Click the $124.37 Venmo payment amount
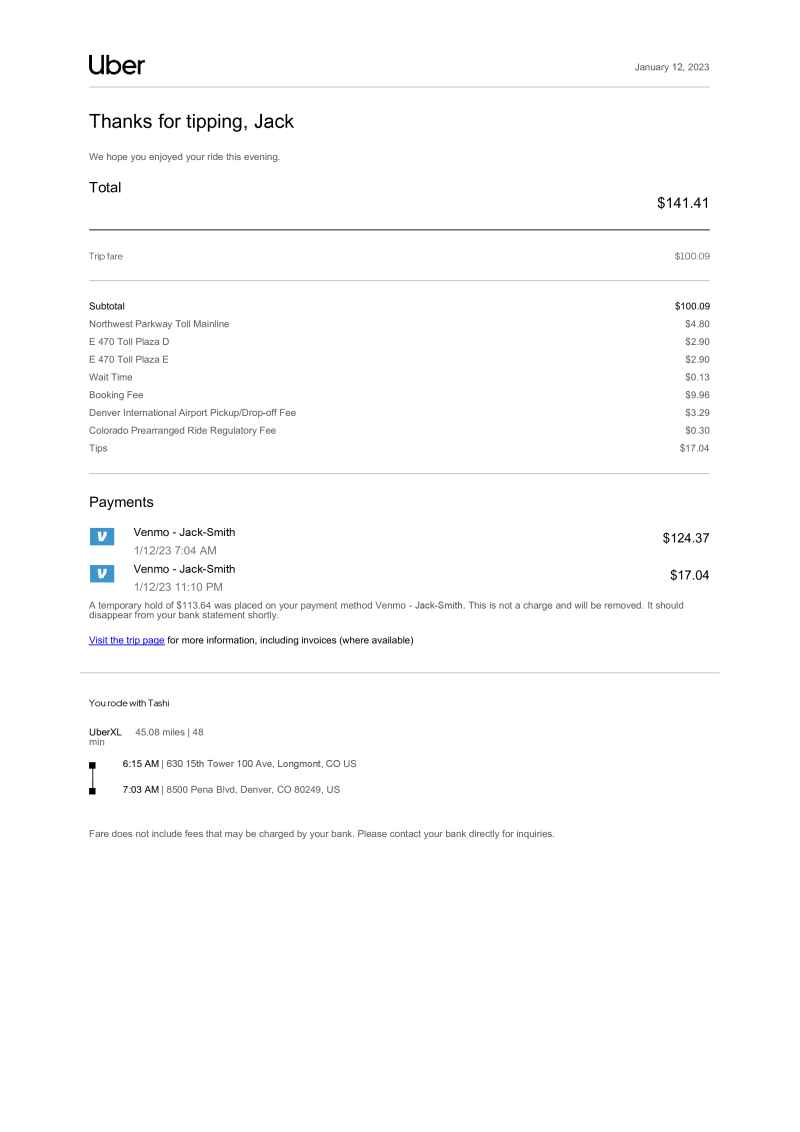 coord(685,538)
